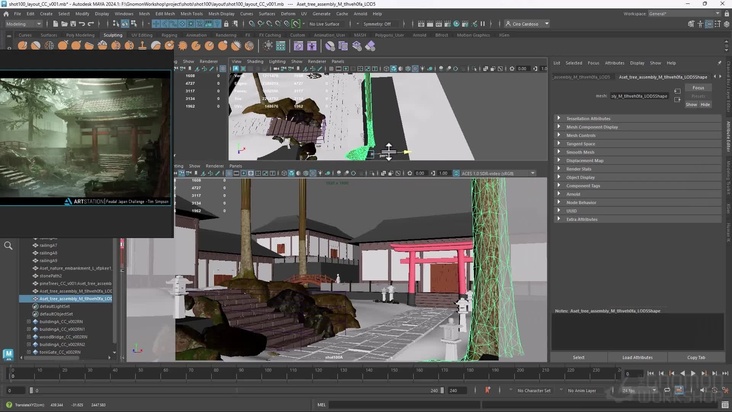Click the undo arrow icon
This screenshot has height=412, width=732.
coord(82,24)
